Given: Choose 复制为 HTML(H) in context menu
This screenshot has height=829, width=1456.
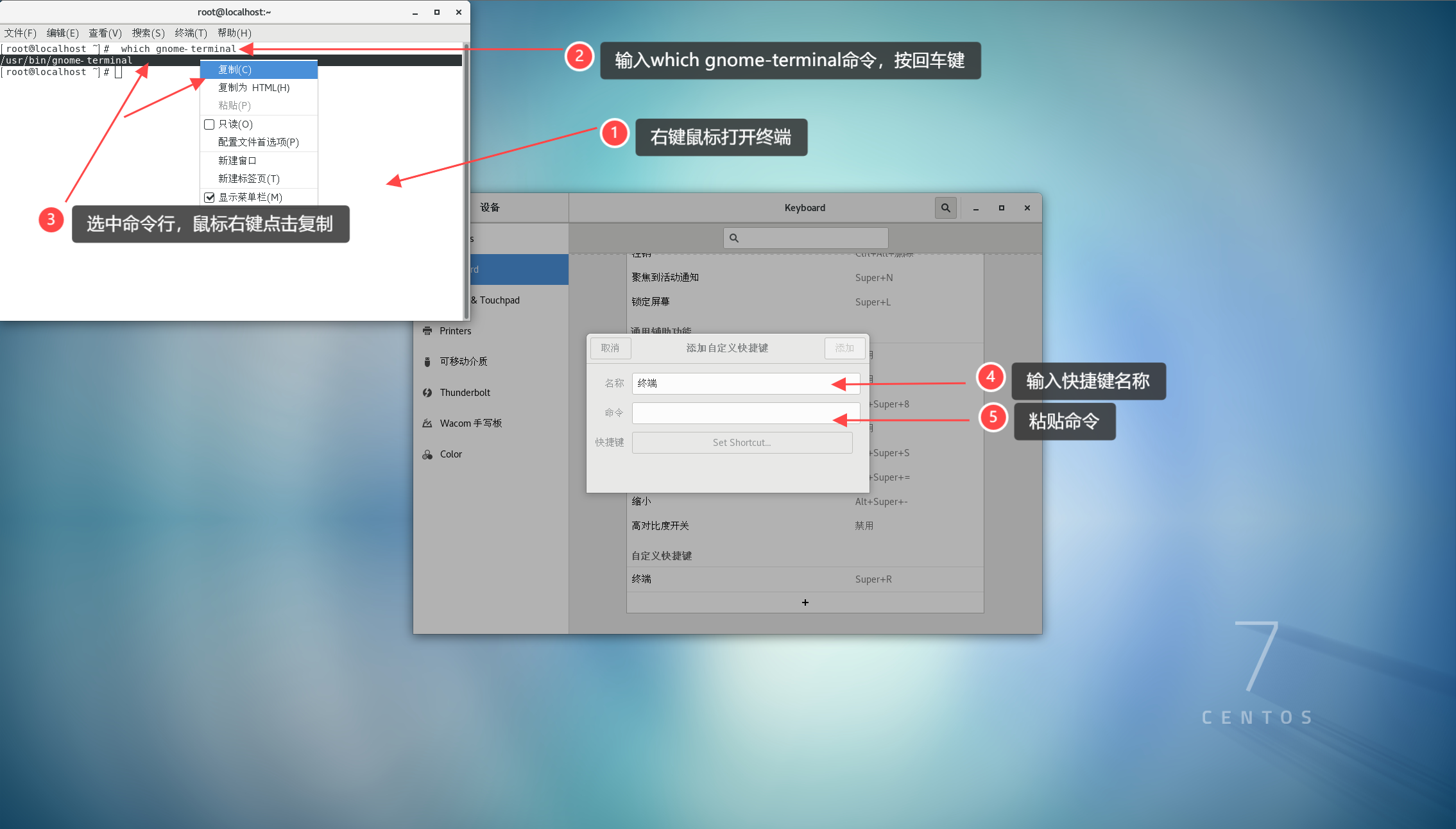Looking at the screenshot, I should [x=259, y=87].
